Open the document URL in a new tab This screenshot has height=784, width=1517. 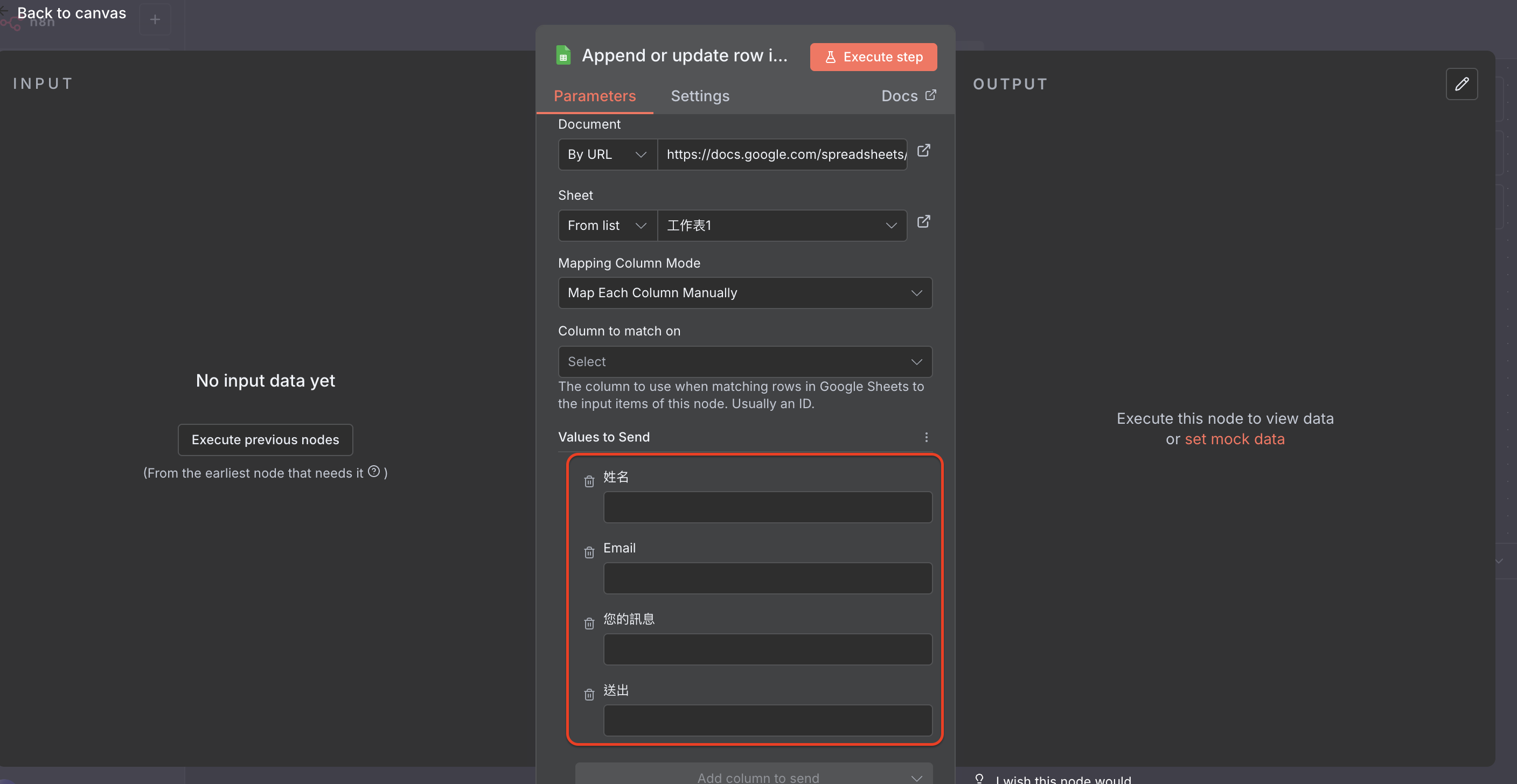[923, 151]
